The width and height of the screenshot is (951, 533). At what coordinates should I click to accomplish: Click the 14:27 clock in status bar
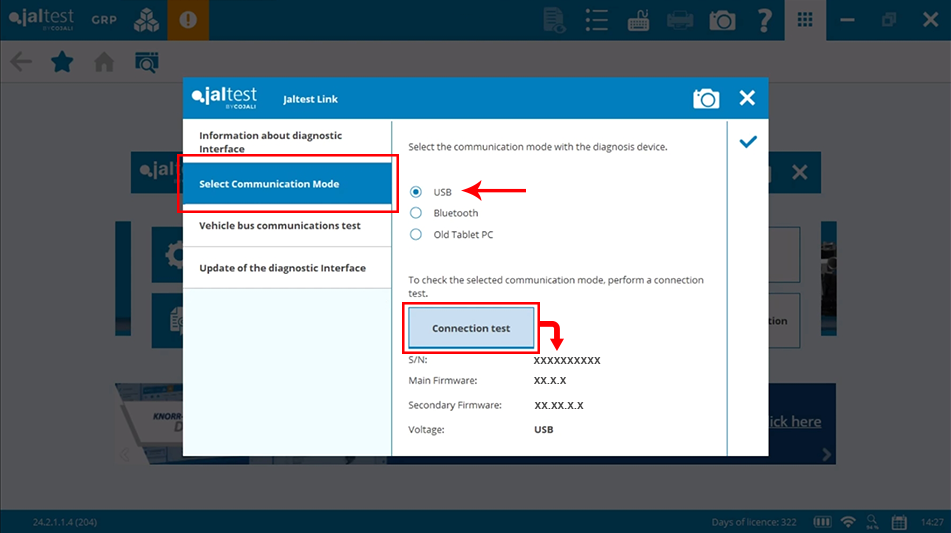pos(932,522)
